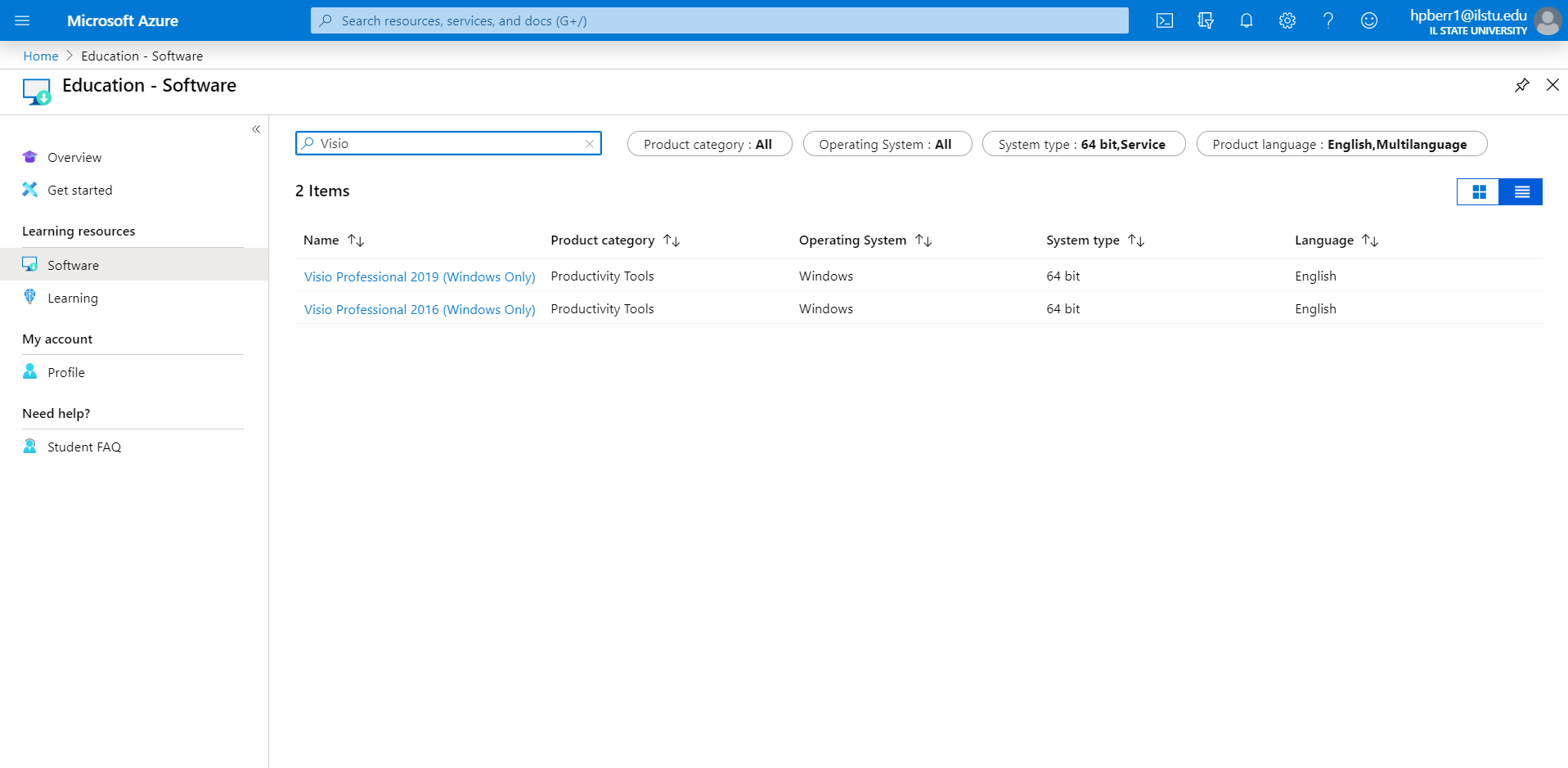Click English cell in Visio 2016 row
The width and height of the screenshot is (1568, 768).
point(1315,309)
